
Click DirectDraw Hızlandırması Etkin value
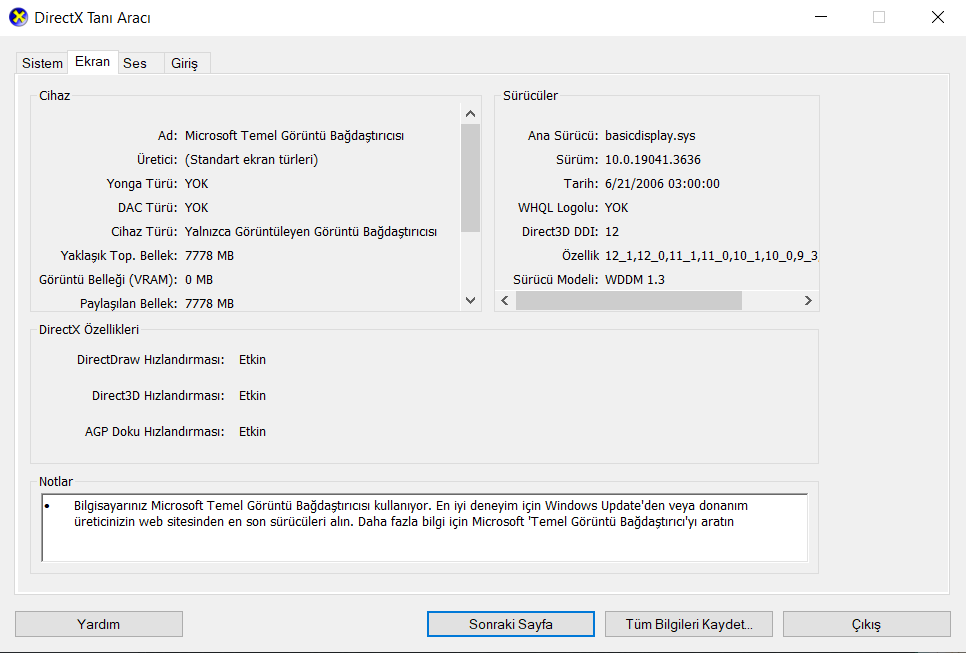coord(253,360)
